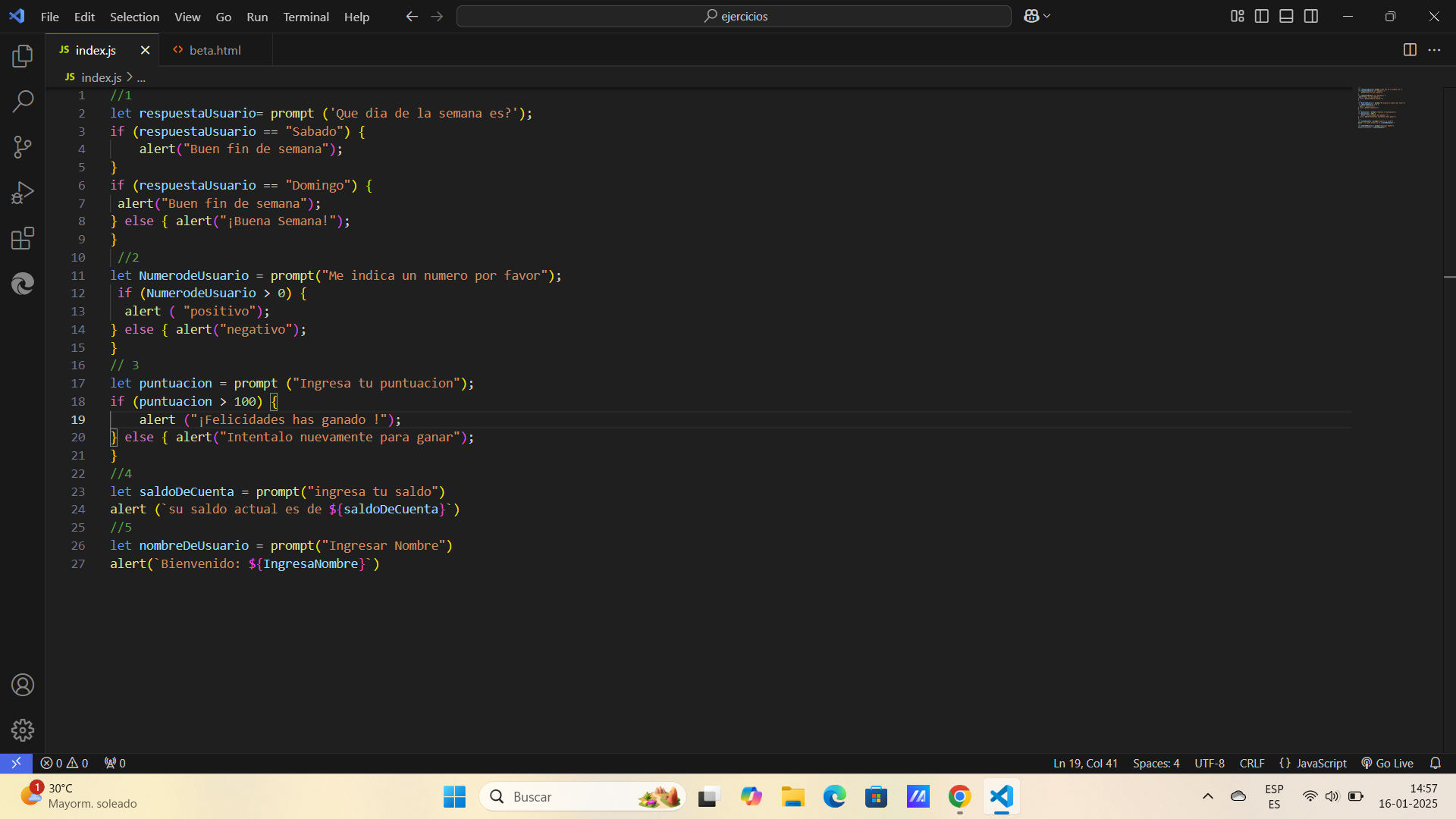Viewport: 1456px width, 819px height.
Task: Open Microsoft Store from the taskbar
Action: 876,796
